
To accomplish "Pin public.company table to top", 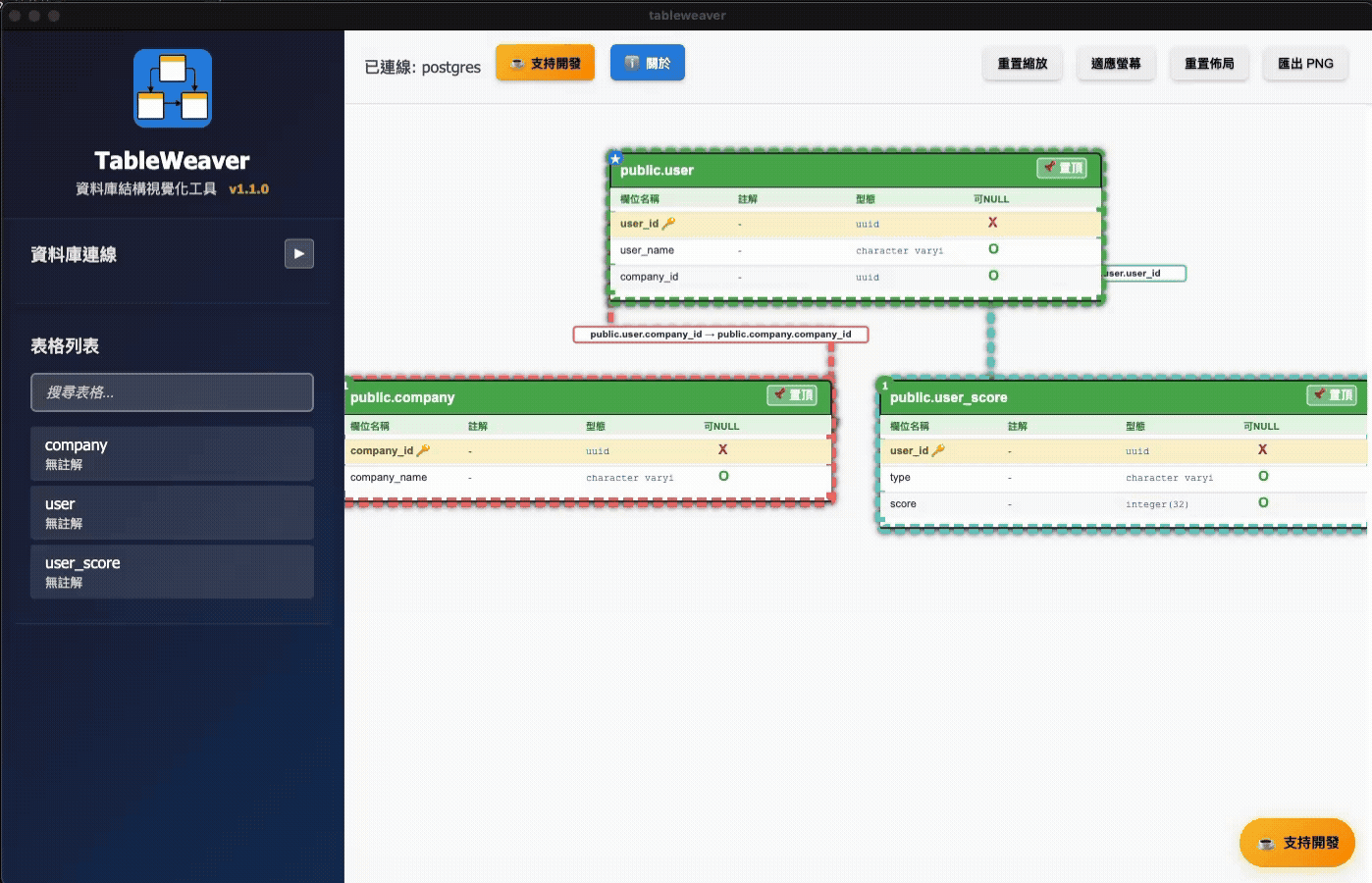I will (792, 395).
